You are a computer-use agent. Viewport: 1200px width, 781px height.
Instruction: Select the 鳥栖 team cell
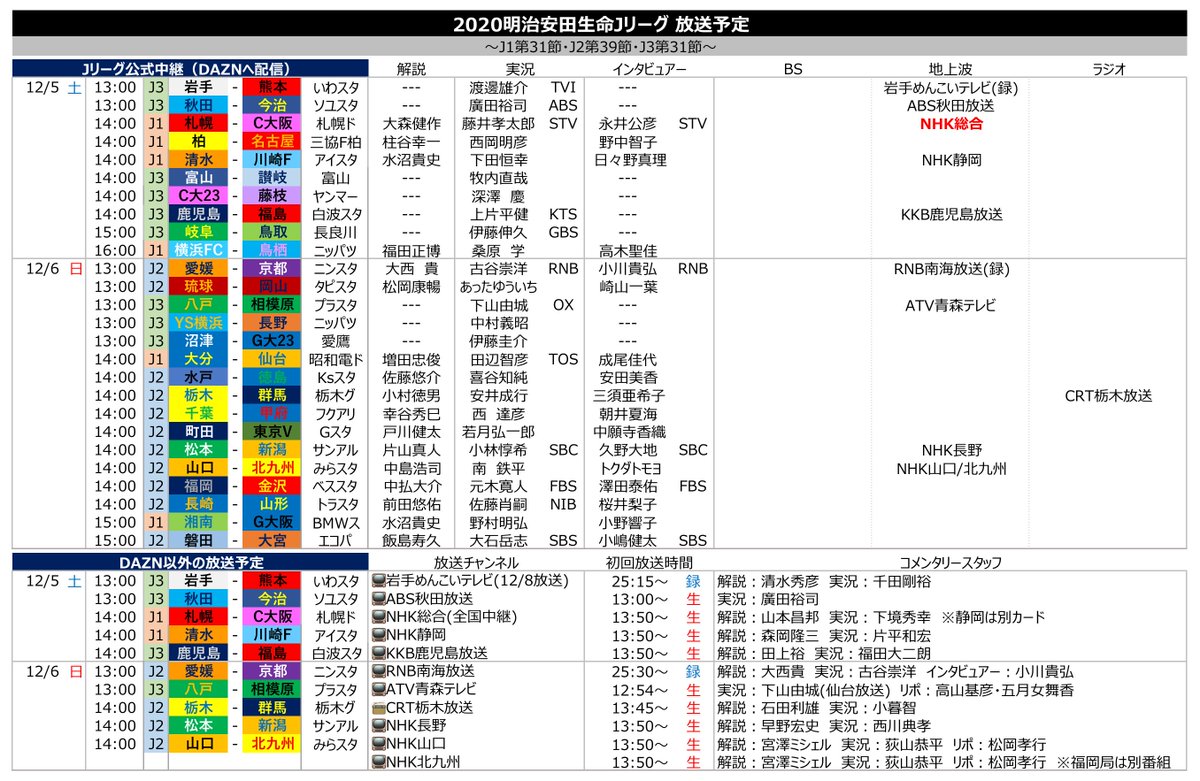(272, 250)
